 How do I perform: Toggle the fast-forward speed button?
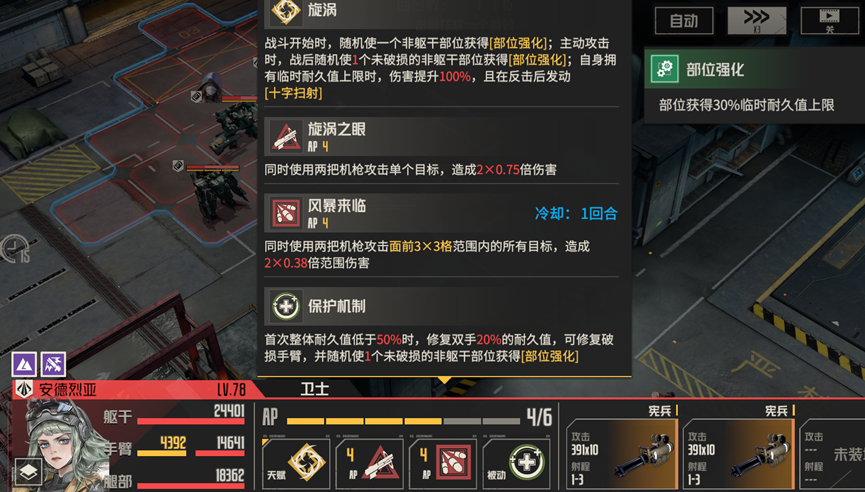click(756, 21)
